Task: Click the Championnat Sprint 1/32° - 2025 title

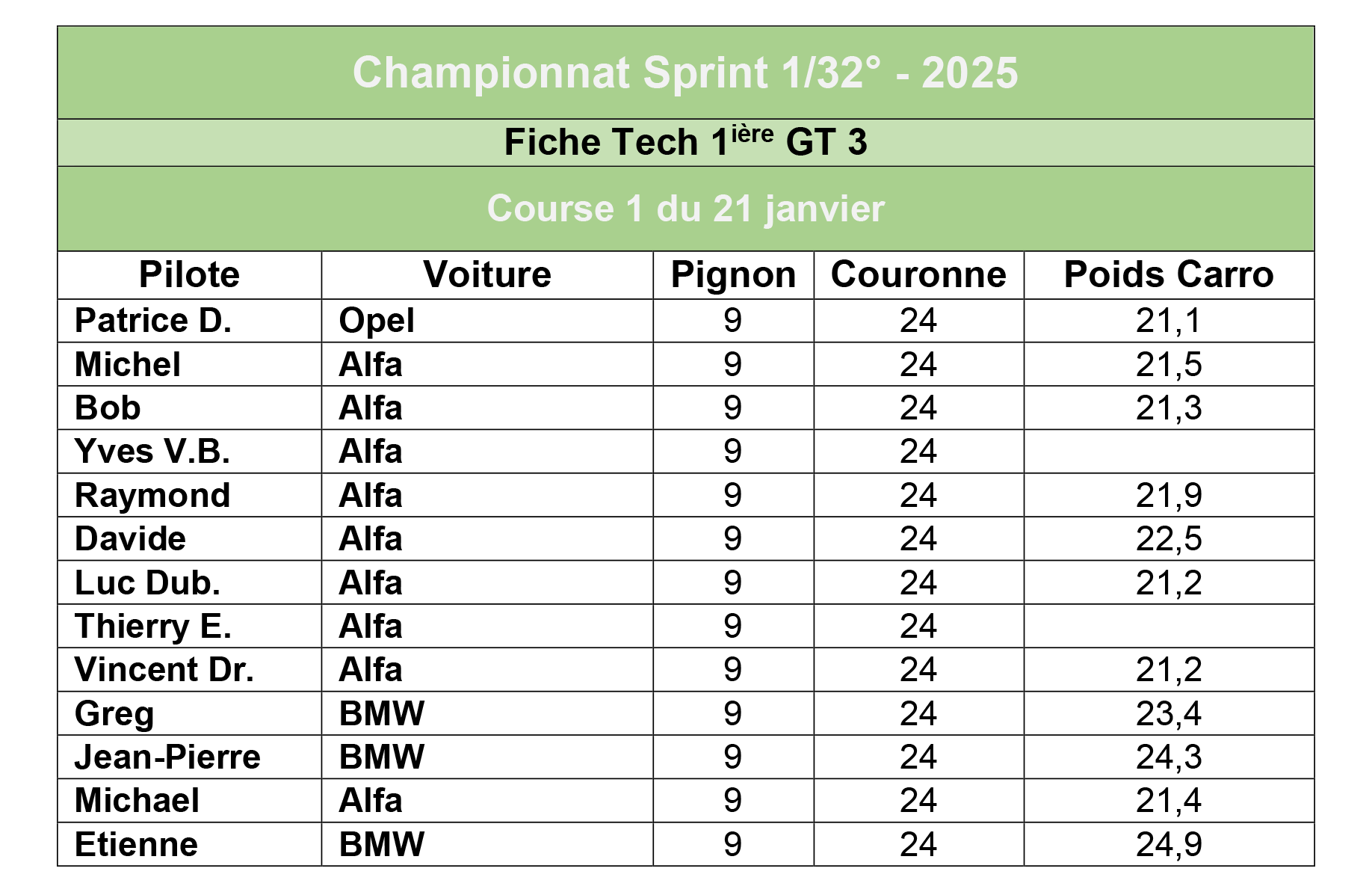Action: pyautogui.click(x=685, y=73)
